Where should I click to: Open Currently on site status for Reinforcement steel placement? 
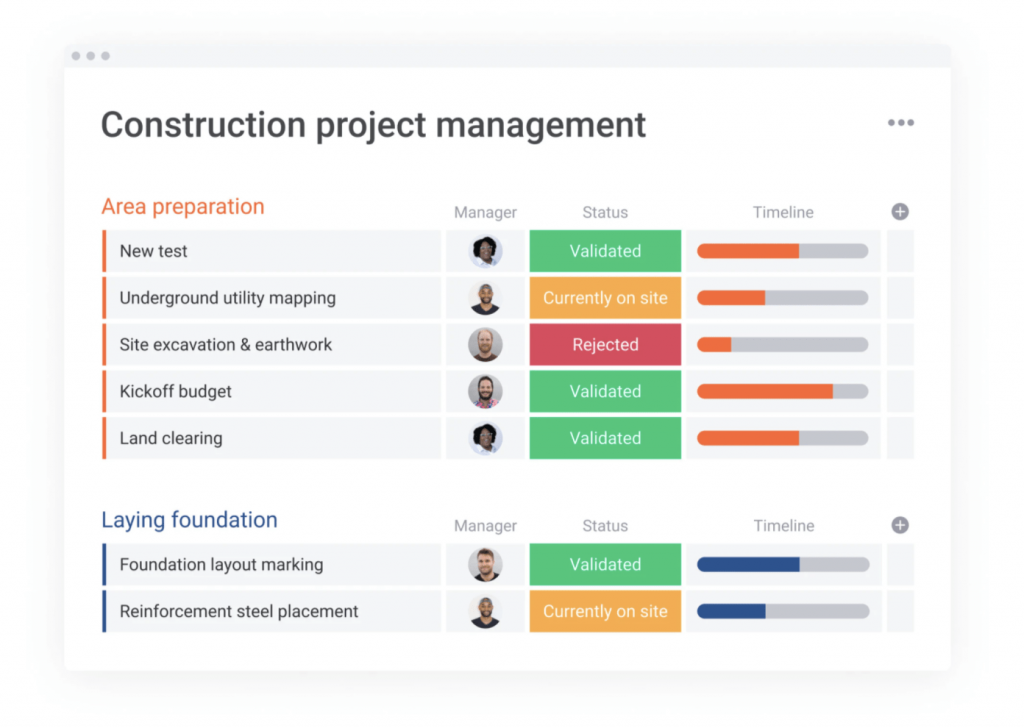[x=605, y=611]
